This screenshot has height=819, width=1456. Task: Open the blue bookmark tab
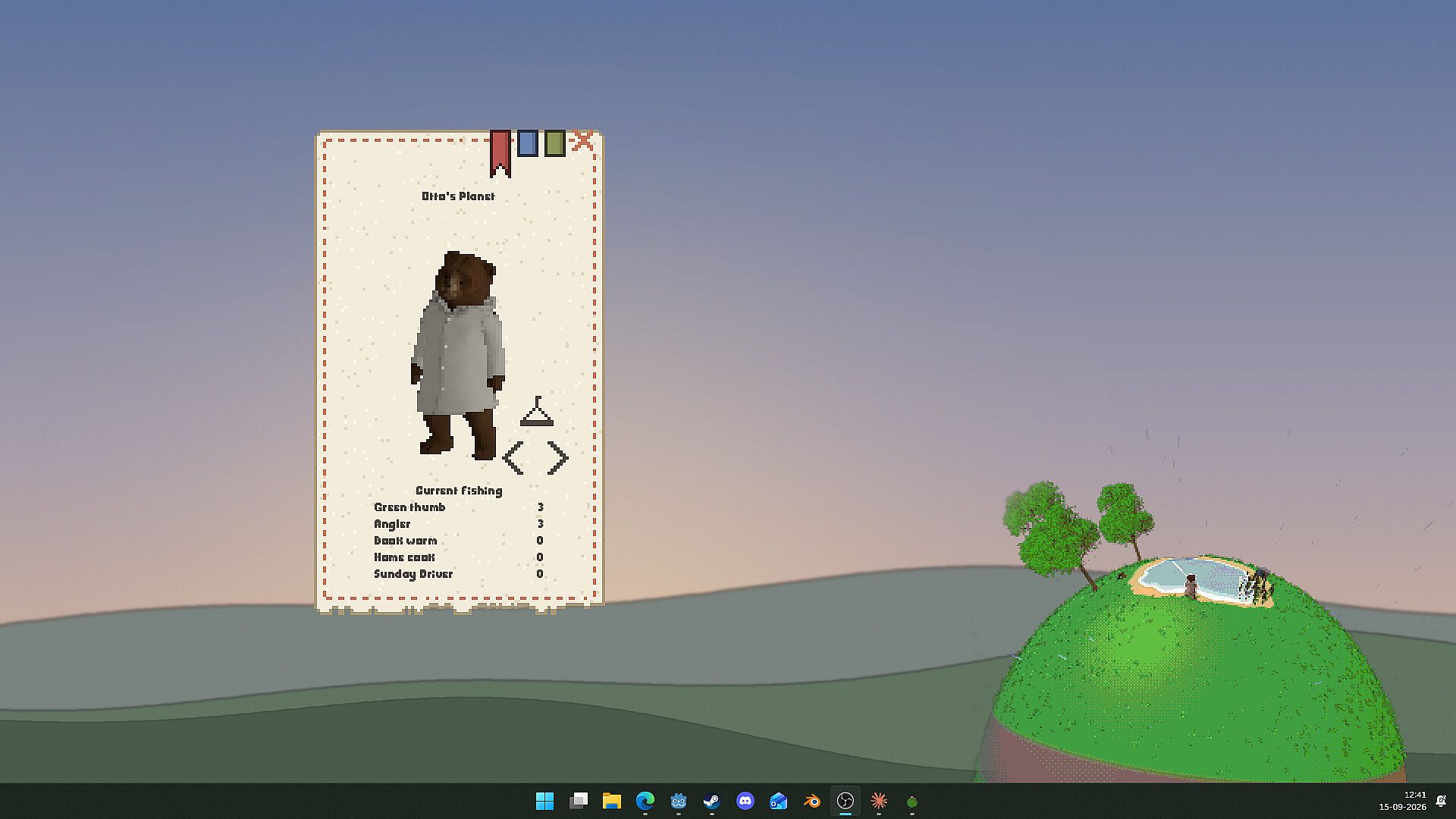(528, 143)
